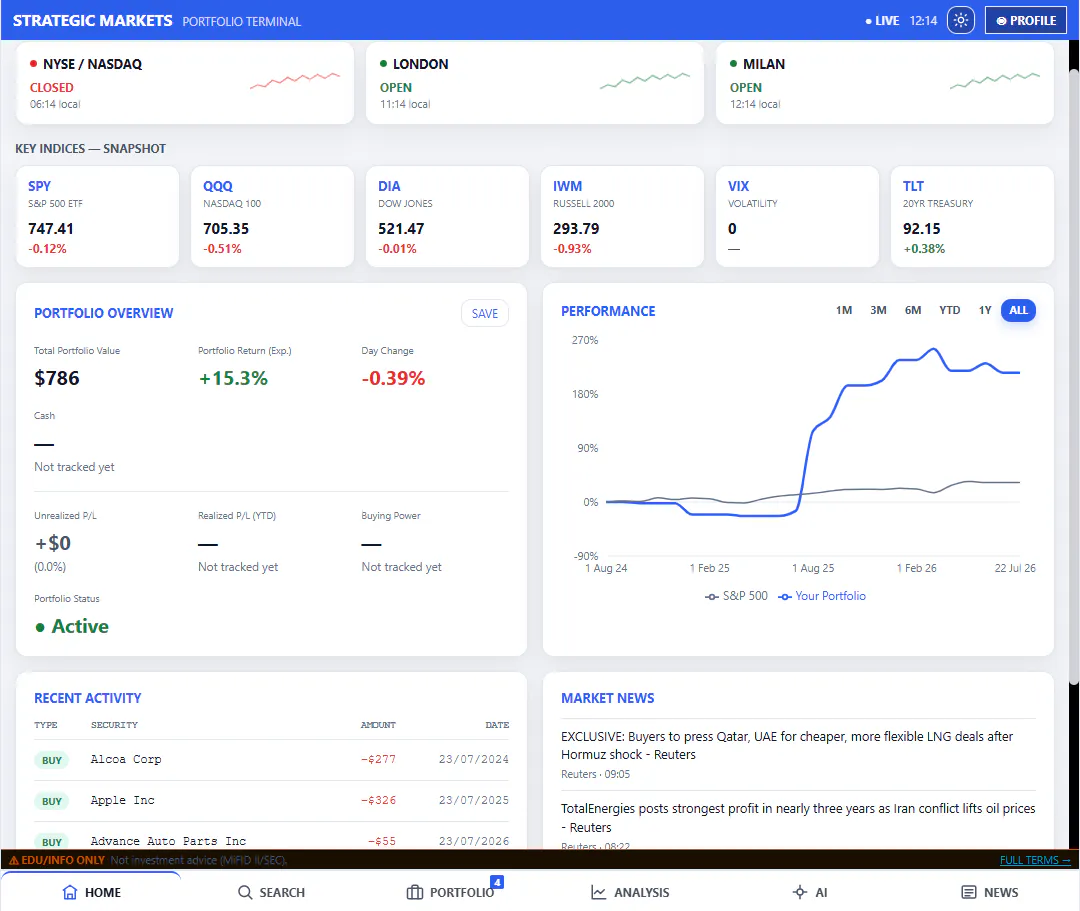
Task: Open the VIX volatility card
Action: (x=797, y=216)
